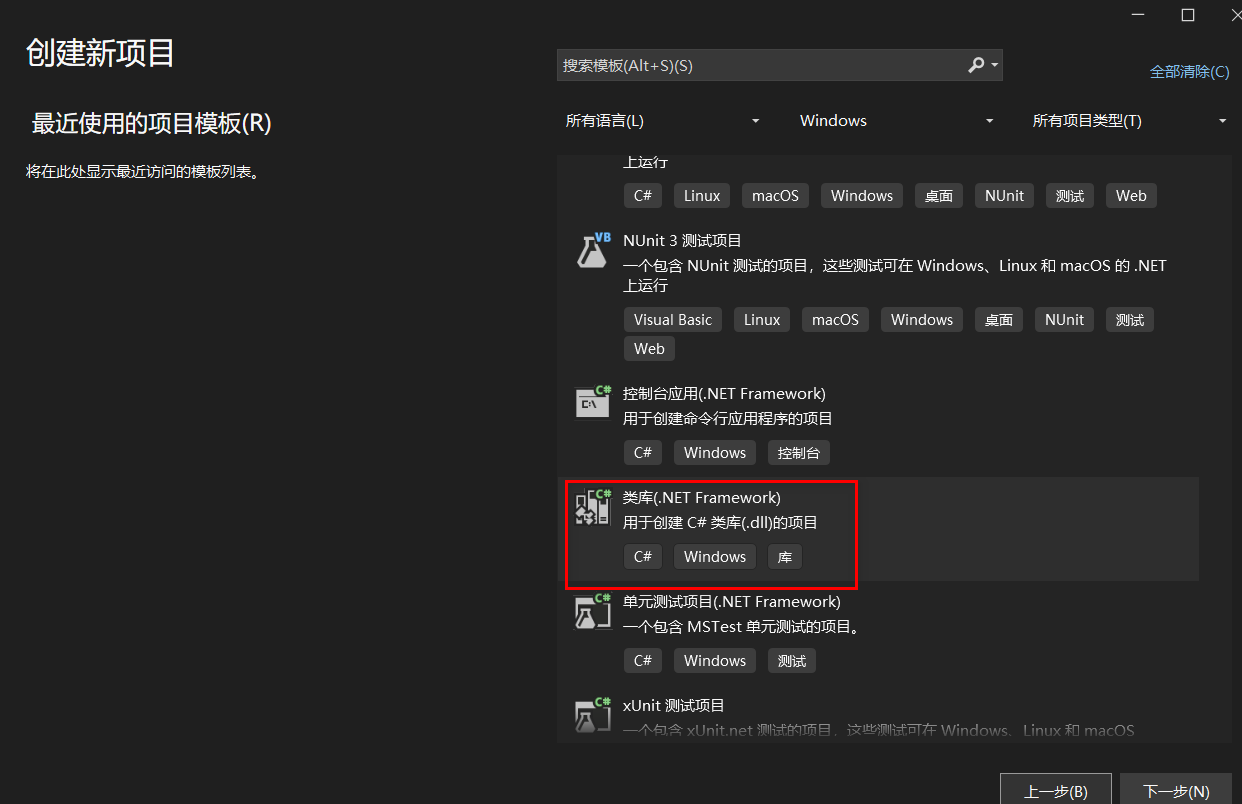Click the MSTest unit test project icon
1242x804 pixels.
click(593, 611)
